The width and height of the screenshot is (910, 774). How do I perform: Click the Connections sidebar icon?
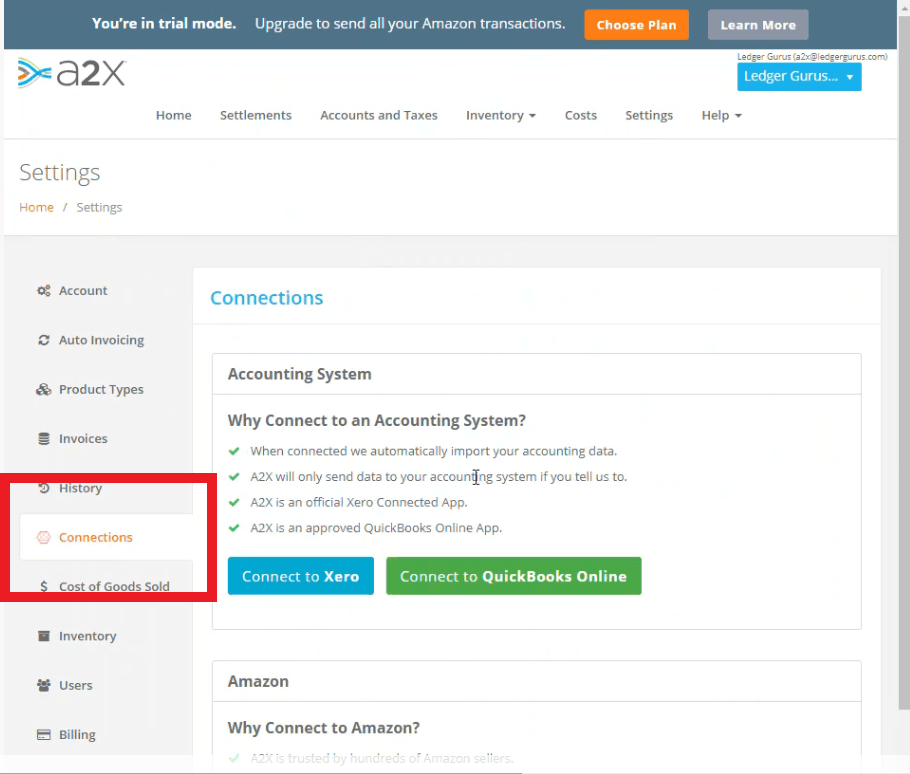(x=44, y=537)
